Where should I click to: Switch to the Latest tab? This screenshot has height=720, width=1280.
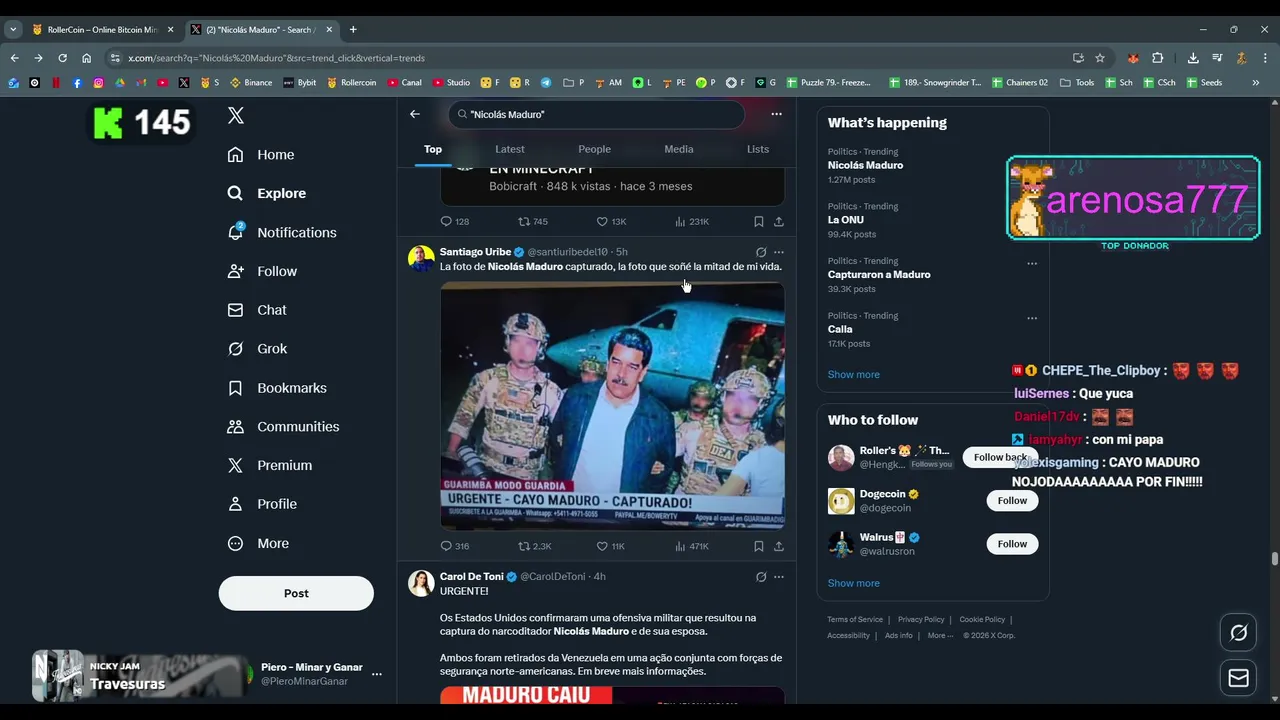tap(510, 149)
